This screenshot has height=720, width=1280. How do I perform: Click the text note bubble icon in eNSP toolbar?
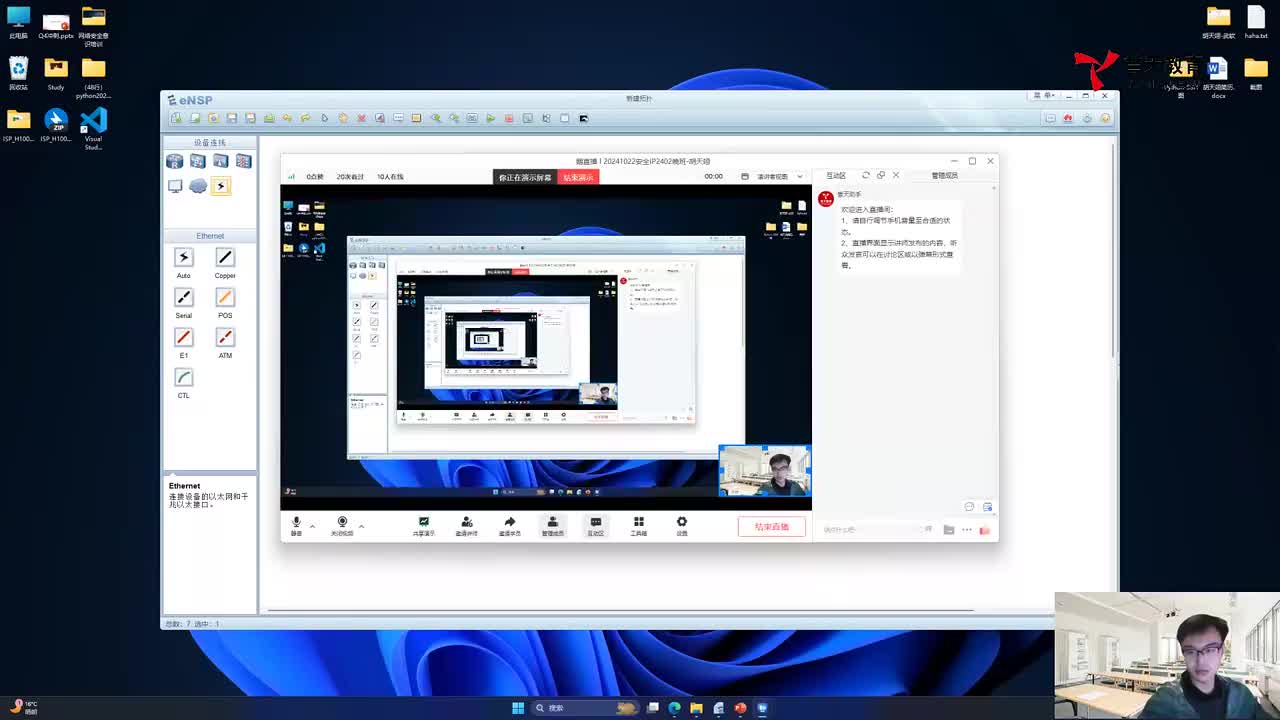click(x=398, y=118)
